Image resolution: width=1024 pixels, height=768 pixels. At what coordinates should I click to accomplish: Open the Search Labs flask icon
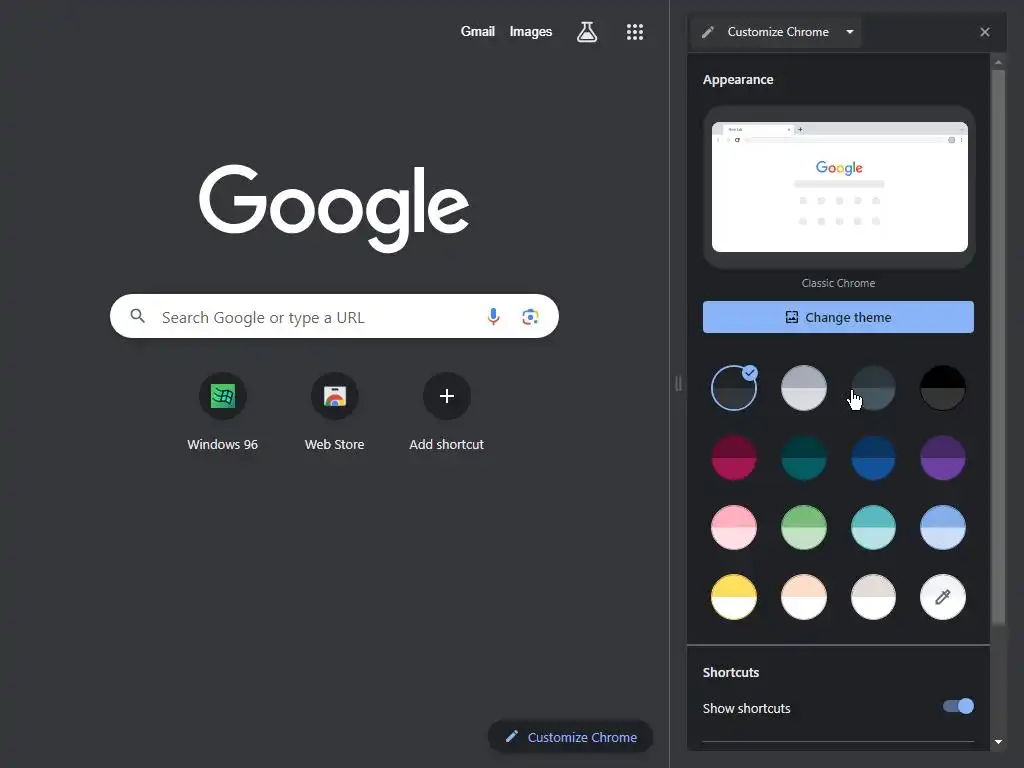click(x=586, y=32)
